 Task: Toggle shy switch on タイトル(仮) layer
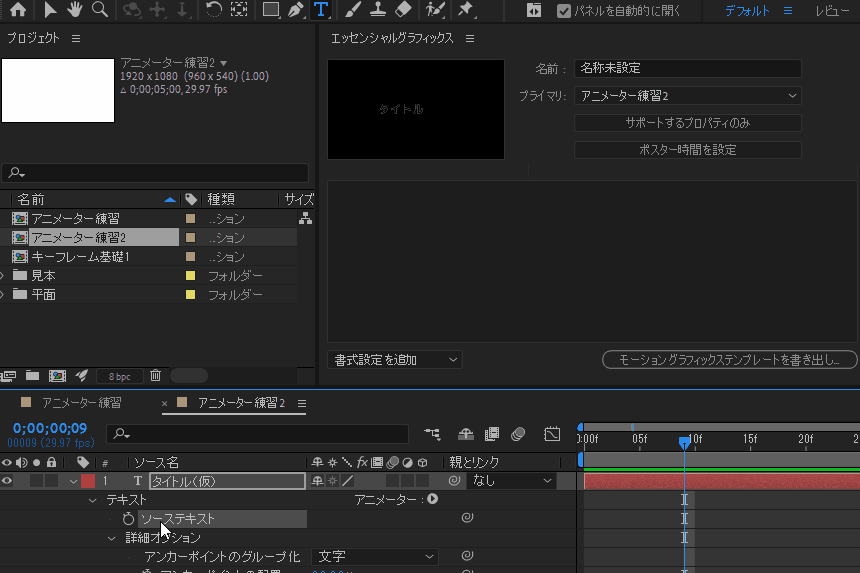coord(317,481)
